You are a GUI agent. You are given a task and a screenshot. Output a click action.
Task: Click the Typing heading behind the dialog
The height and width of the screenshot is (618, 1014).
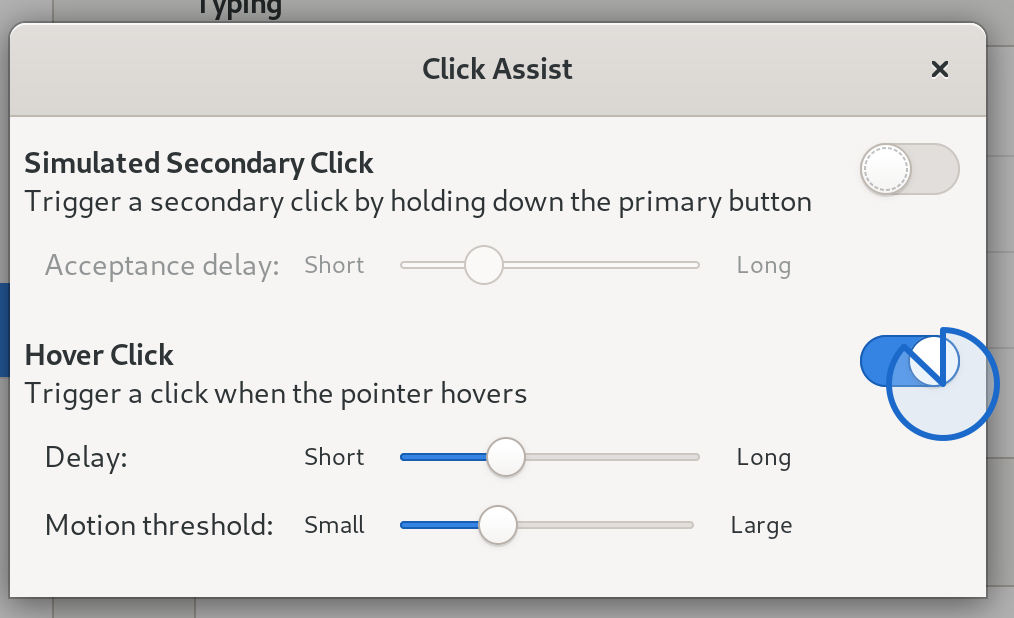point(239,8)
